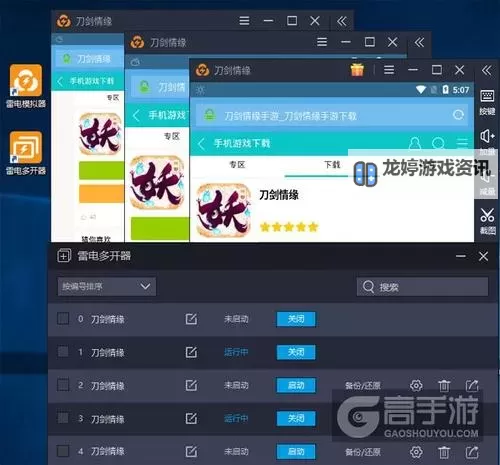Click the green button in middle window

tap(160, 228)
